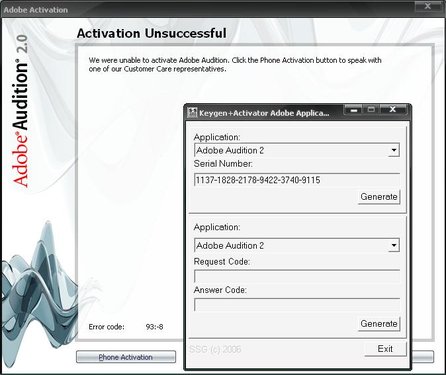Click the Serial Number field

click(297, 180)
